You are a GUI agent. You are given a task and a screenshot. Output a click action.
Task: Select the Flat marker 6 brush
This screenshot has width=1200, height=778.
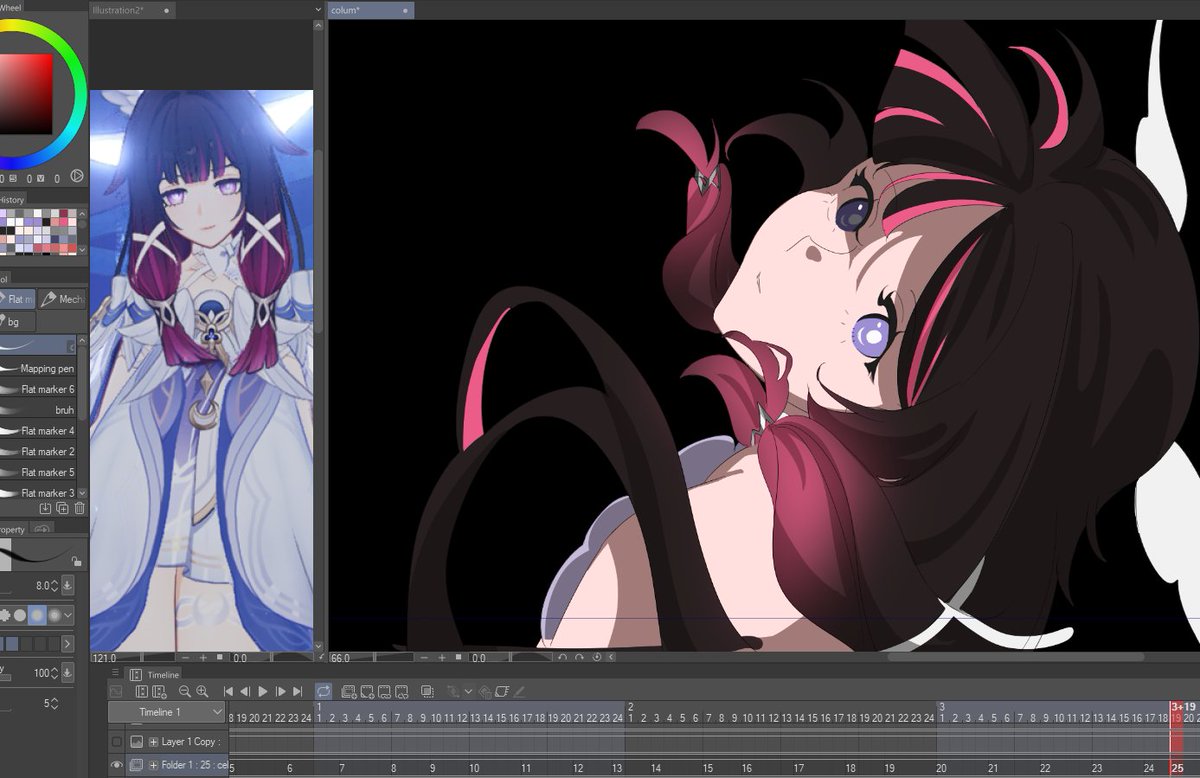pos(38,389)
